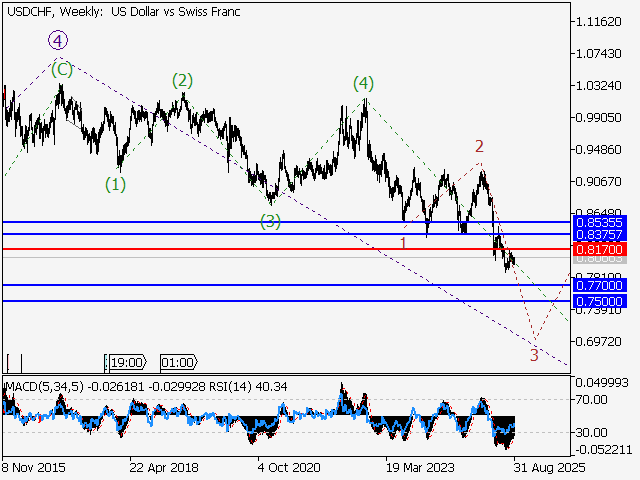Select the 0.85355 blue price label
This screenshot has height=480, width=640.
(x=600, y=221)
